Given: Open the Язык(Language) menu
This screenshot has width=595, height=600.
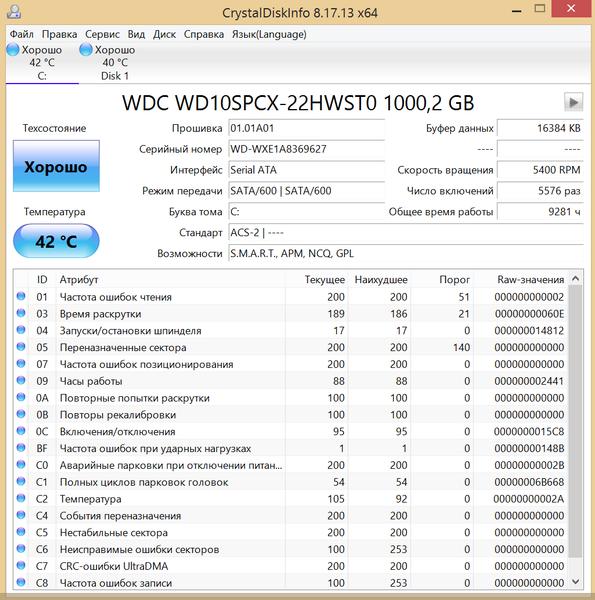Looking at the screenshot, I should pos(269,34).
